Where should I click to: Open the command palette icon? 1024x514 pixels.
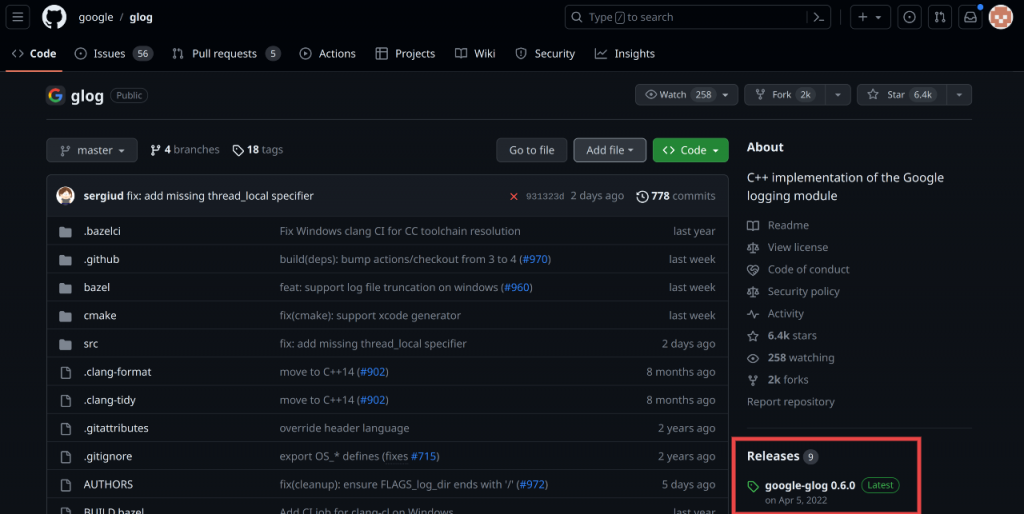(818, 18)
